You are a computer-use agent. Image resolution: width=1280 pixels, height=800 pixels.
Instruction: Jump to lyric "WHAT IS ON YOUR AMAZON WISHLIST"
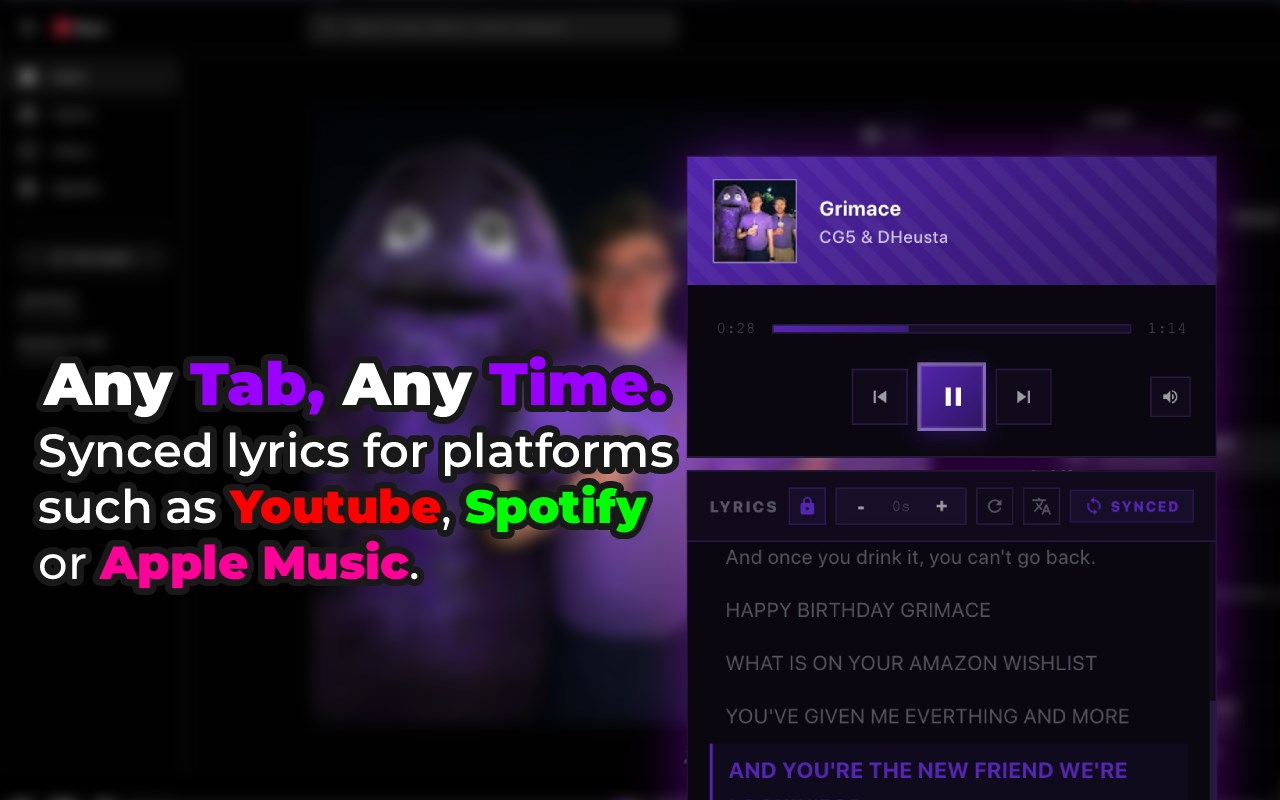click(x=911, y=663)
